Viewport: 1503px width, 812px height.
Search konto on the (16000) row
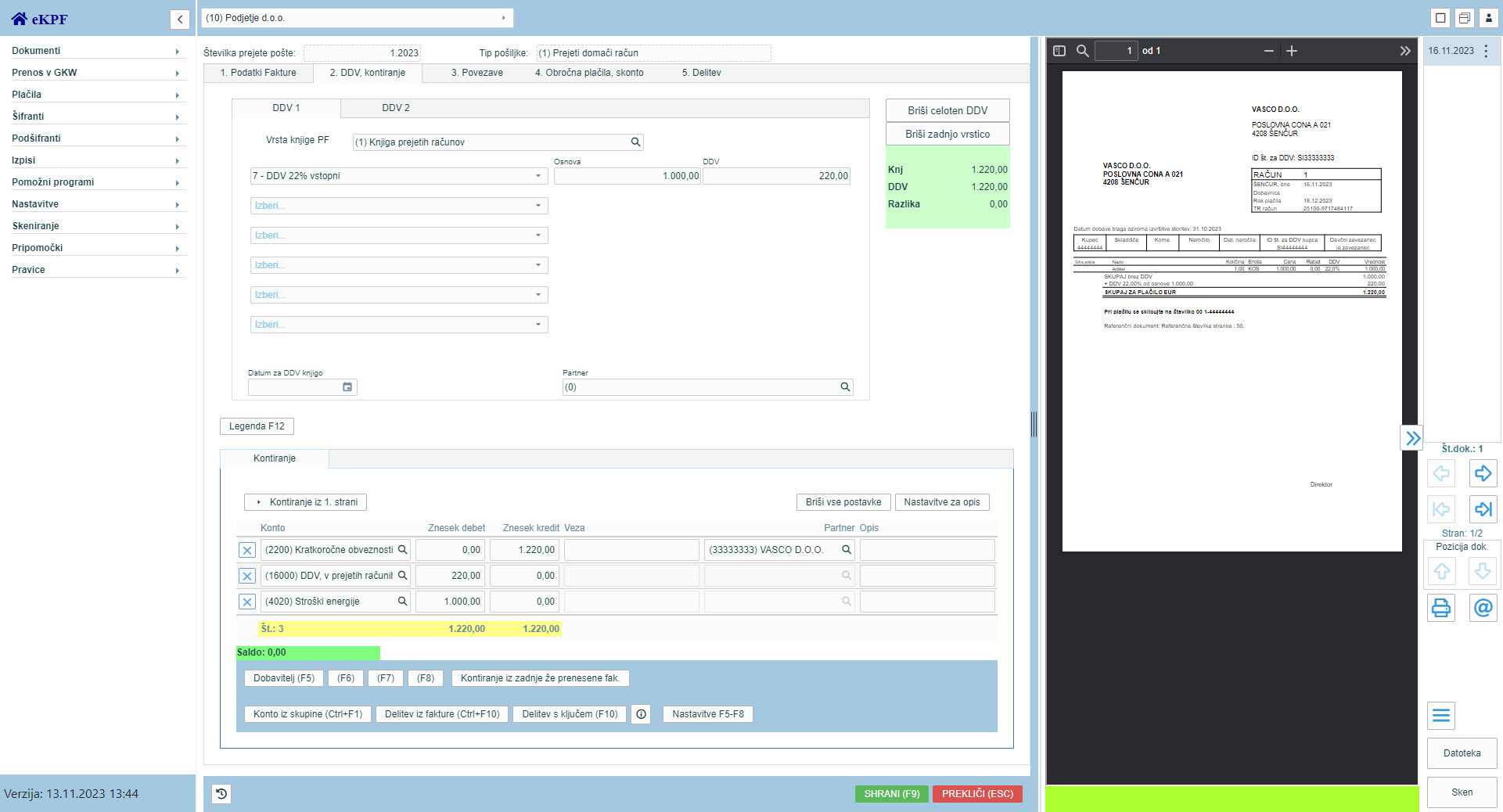pos(403,576)
